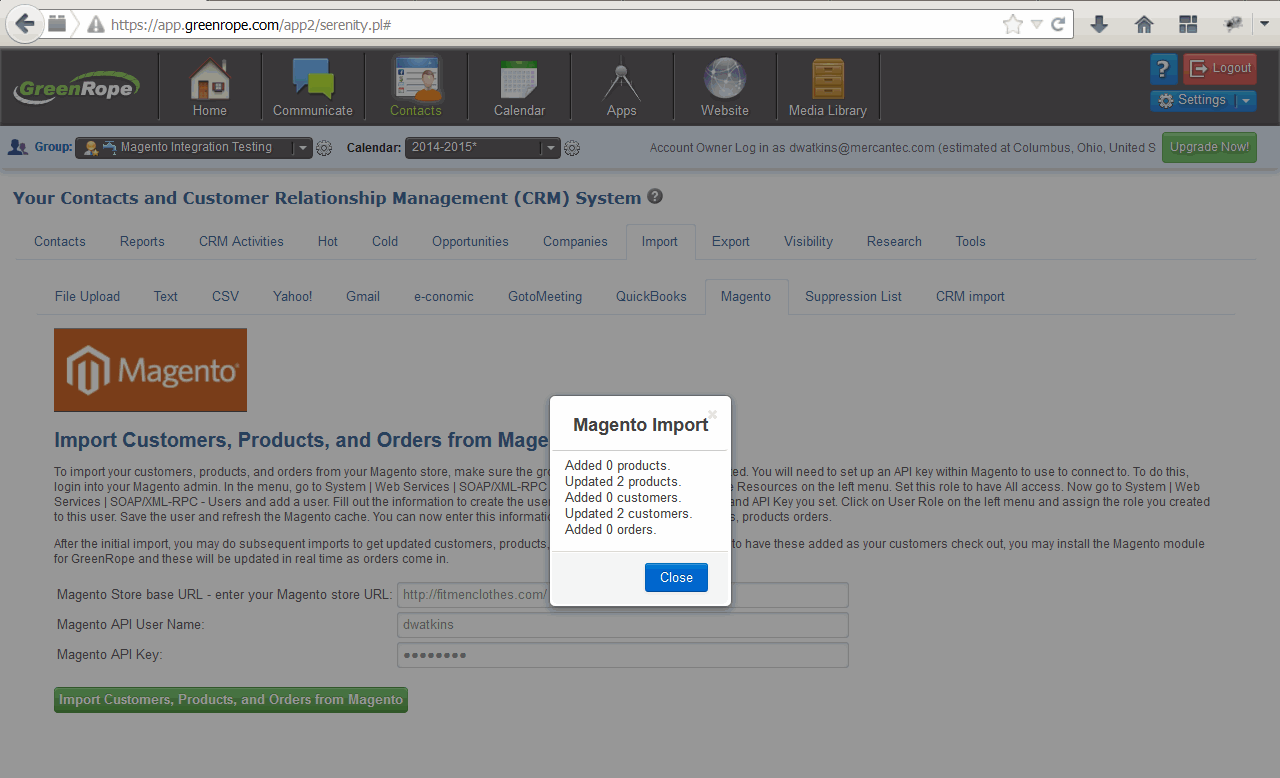Click the CRM System help question mark
The height and width of the screenshot is (778, 1280).
[x=655, y=197]
